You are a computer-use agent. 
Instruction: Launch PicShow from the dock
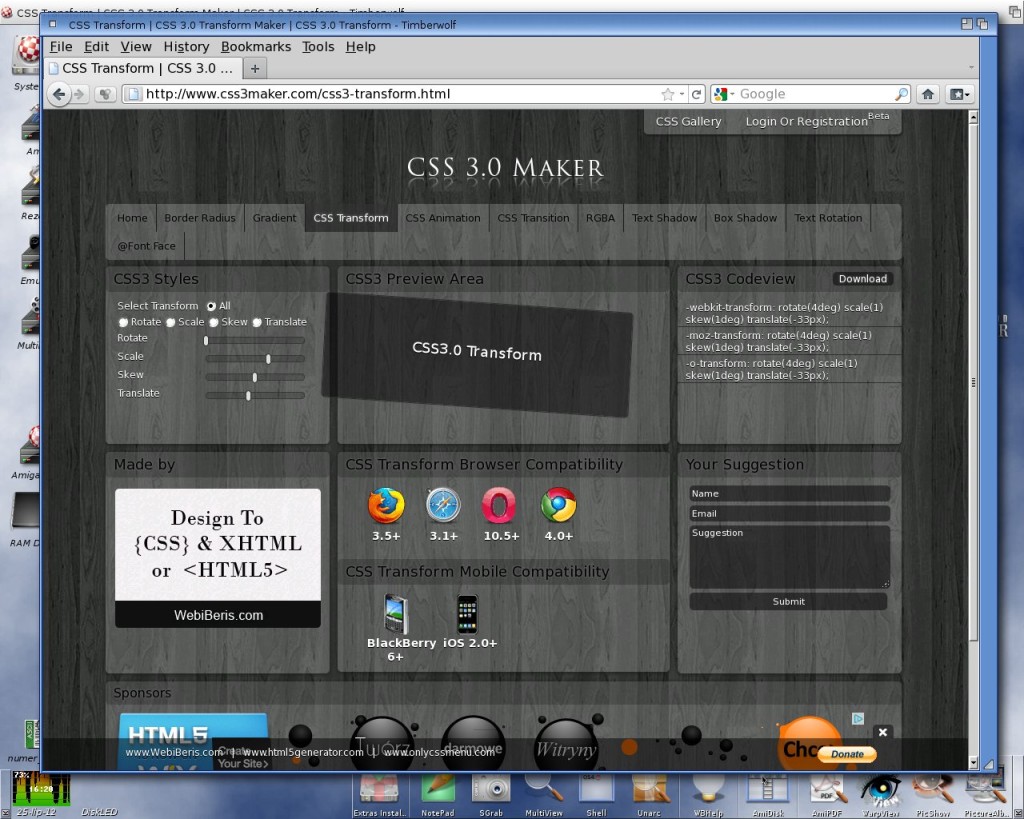point(933,793)
